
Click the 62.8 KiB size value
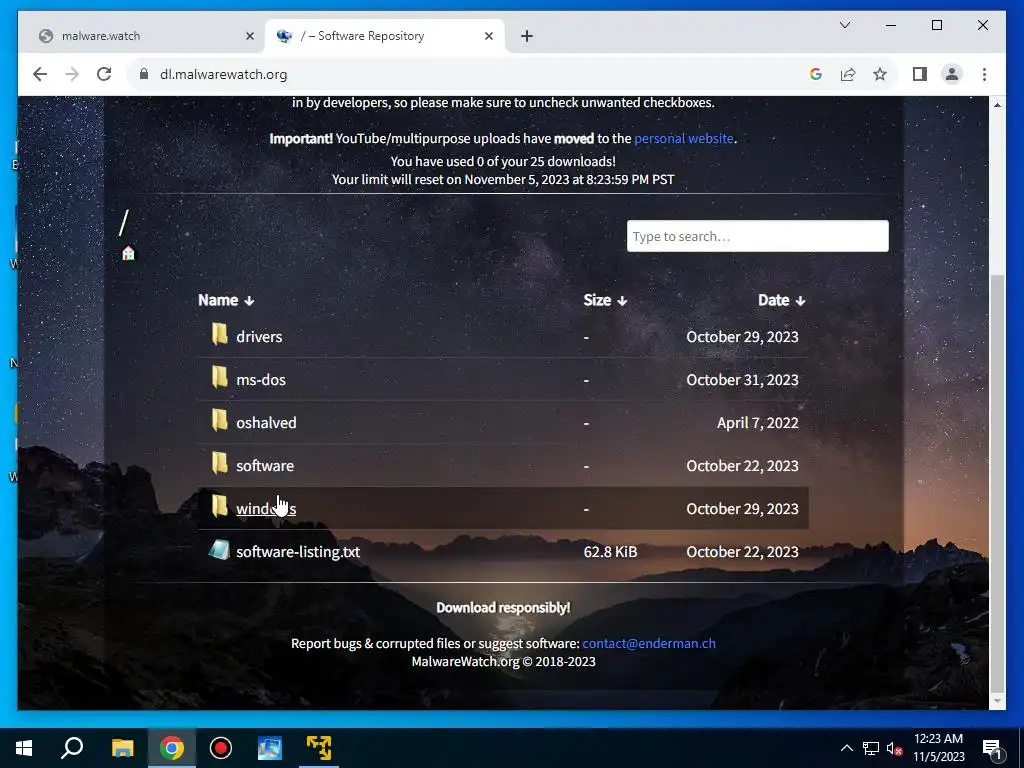[x=610, y=552]
